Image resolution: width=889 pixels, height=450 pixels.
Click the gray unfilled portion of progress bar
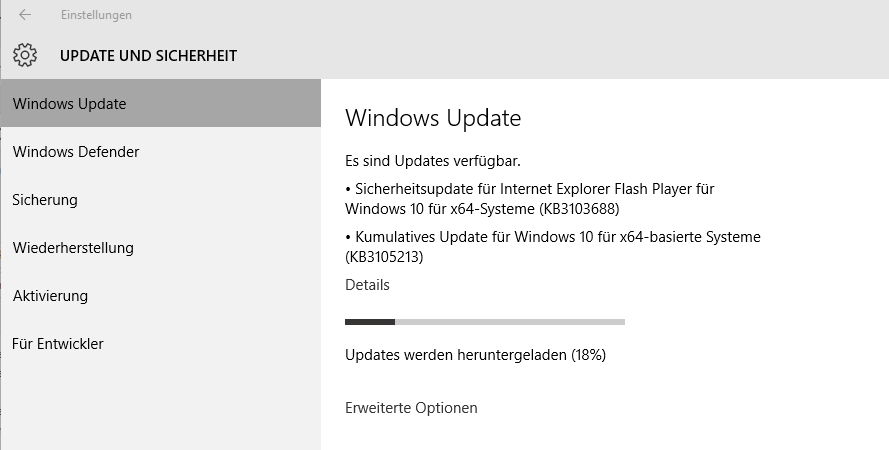(x=510, y=322)
